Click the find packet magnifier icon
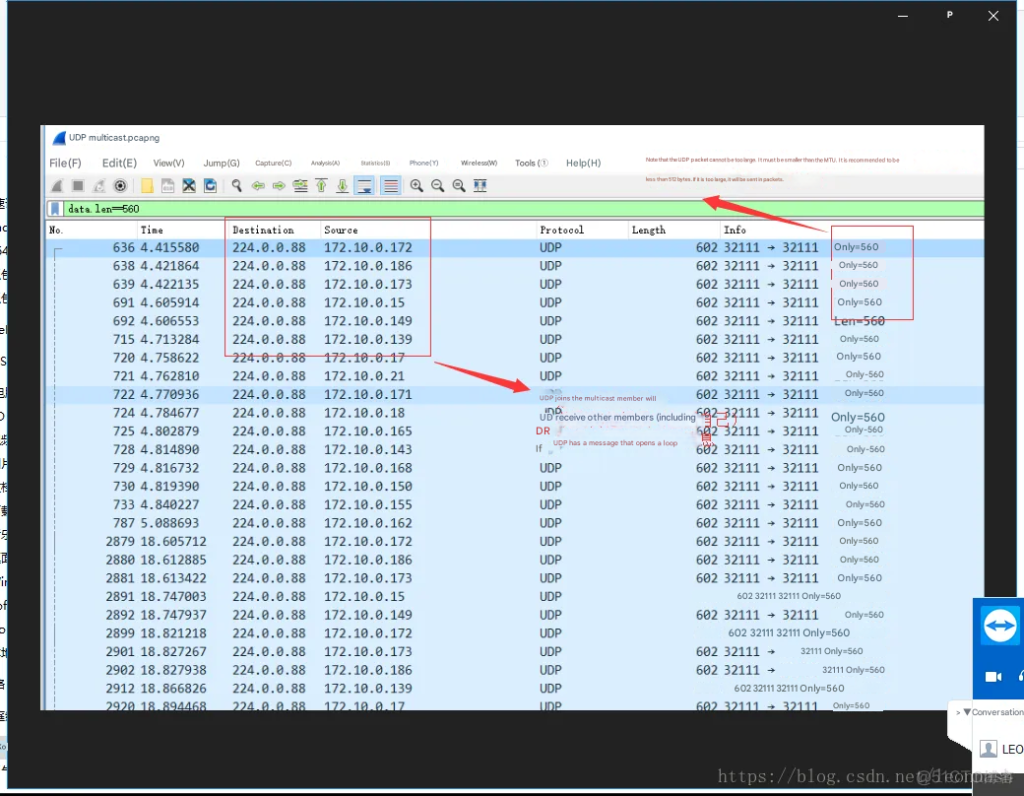 (237, 186)
